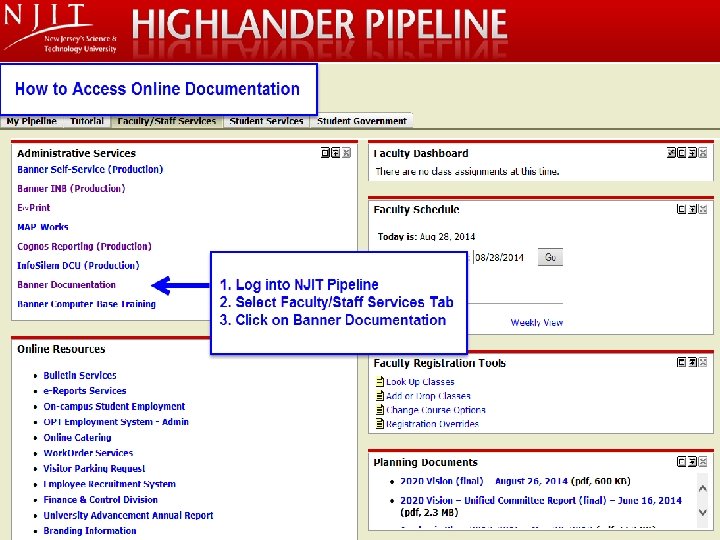Viewport: 720px width, 540px height.
Task: Click the schedule date input field
Action: point(503,257)
